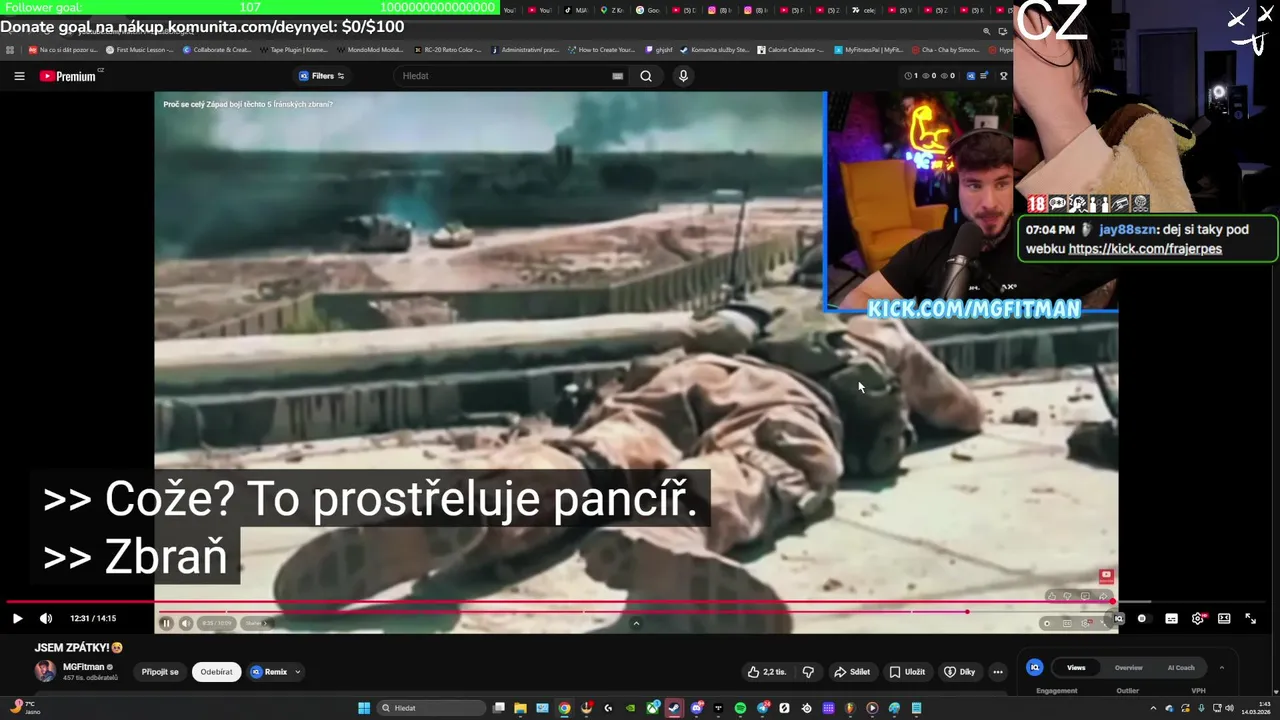Expand the chevron-up under inner video
Viewport: 1280px width, 720px height.
pyautogui.click(x=636, y=623)
